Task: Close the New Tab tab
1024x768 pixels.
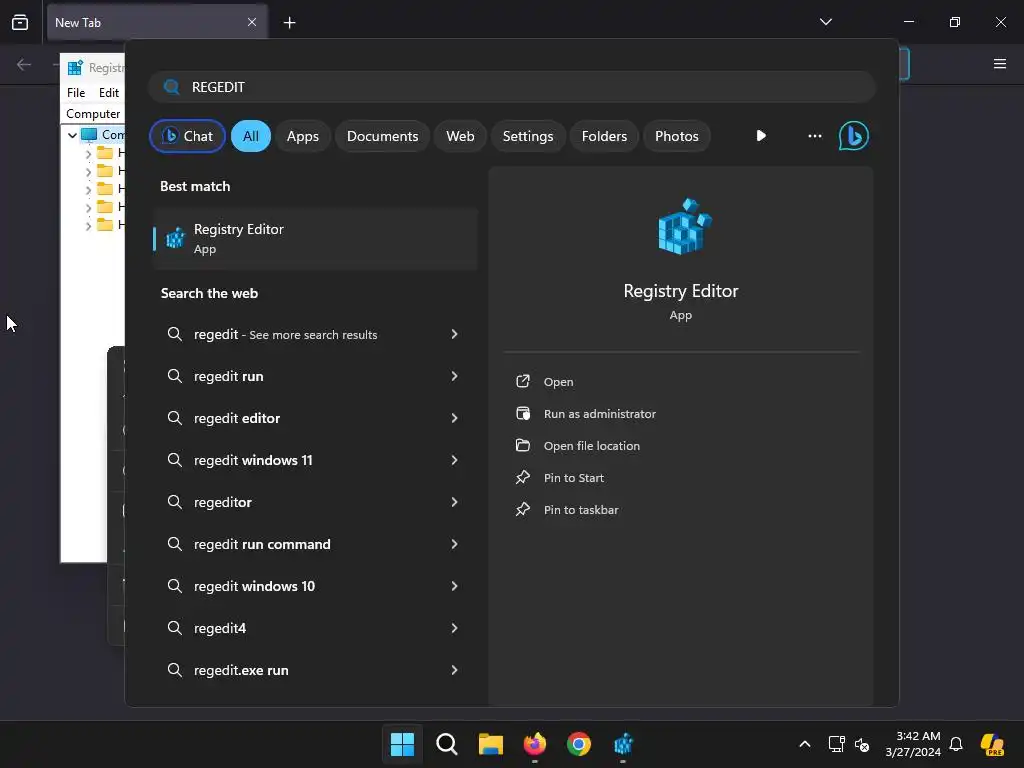Action: coord(252,22)
